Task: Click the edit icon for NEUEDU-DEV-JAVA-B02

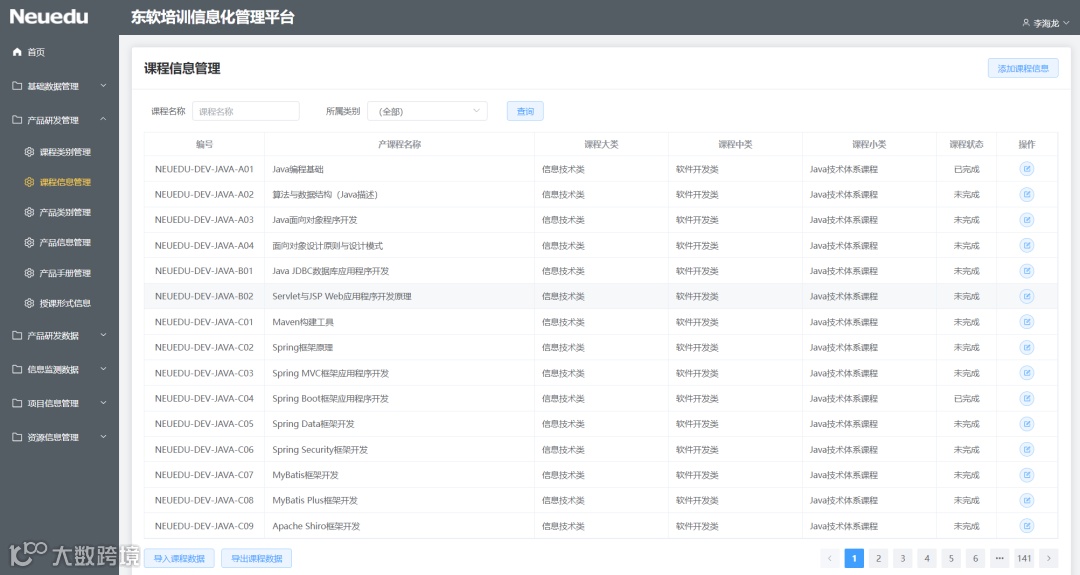Action: (1026, 296)
